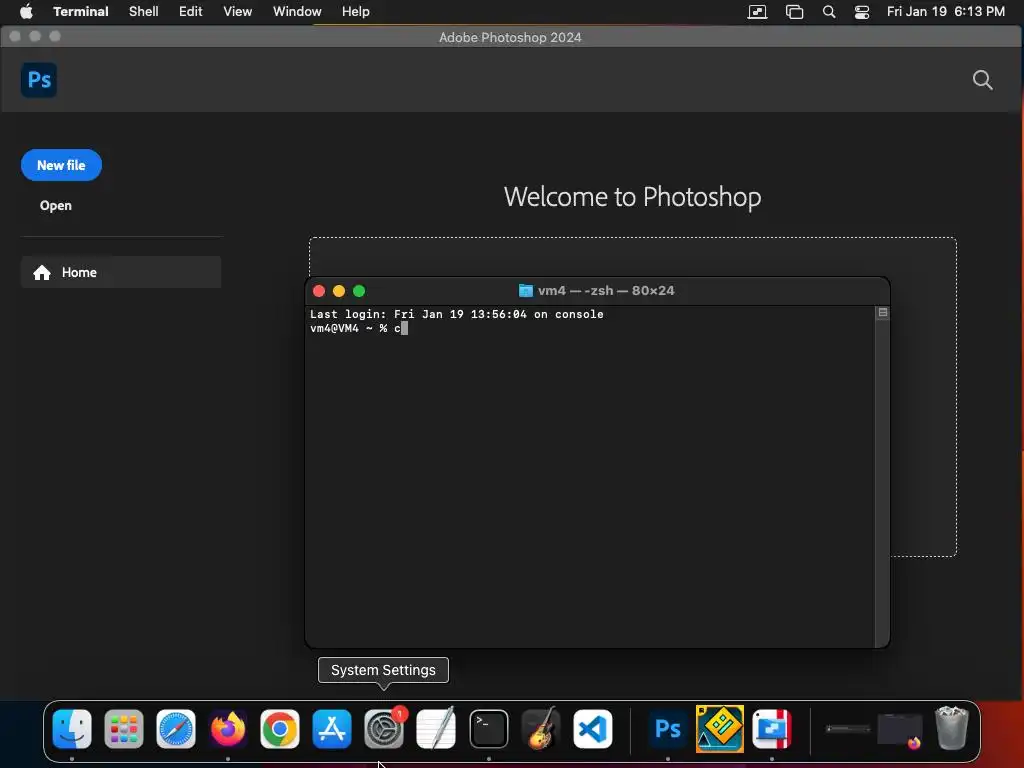This screenshot has height=768, width=1024.
Task: Click the Terminal scrollback marker icon
Action: coord(882,313)
